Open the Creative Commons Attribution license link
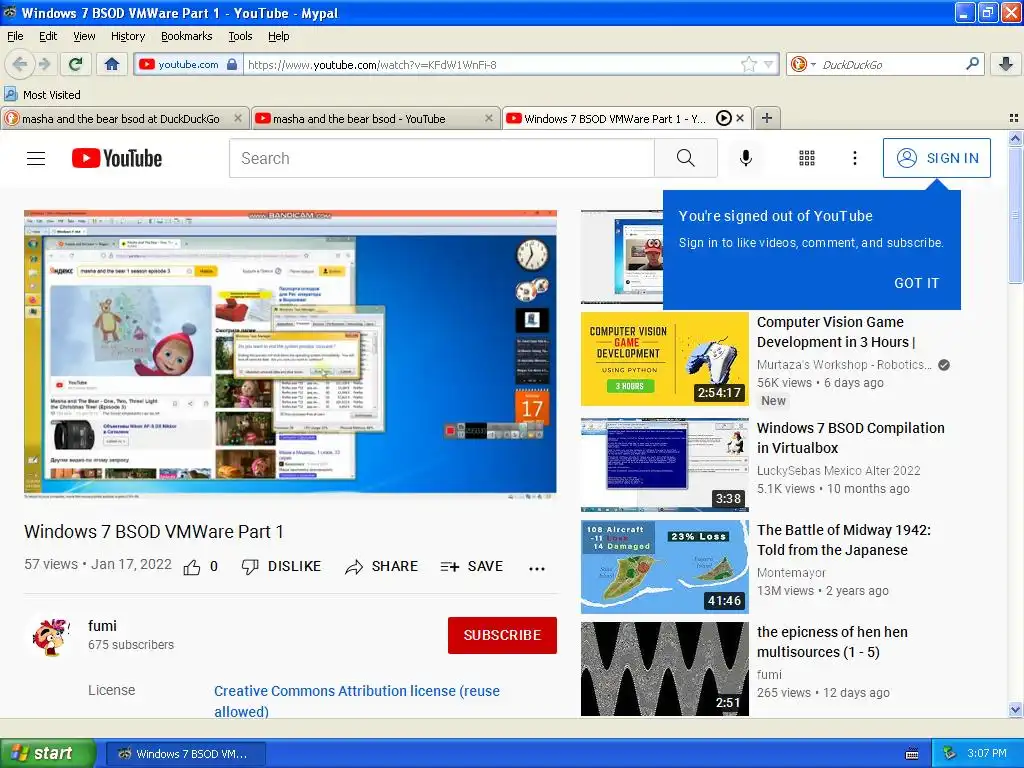The height and width of the screenshot is (768, 1024). coord(357,701)
